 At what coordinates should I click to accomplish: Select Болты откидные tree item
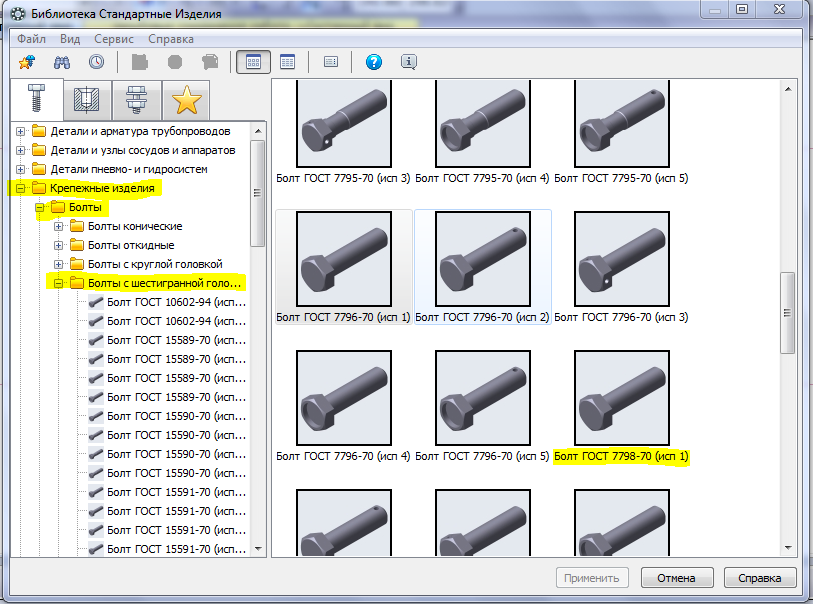pyautogui.click(x=122, y=245)
